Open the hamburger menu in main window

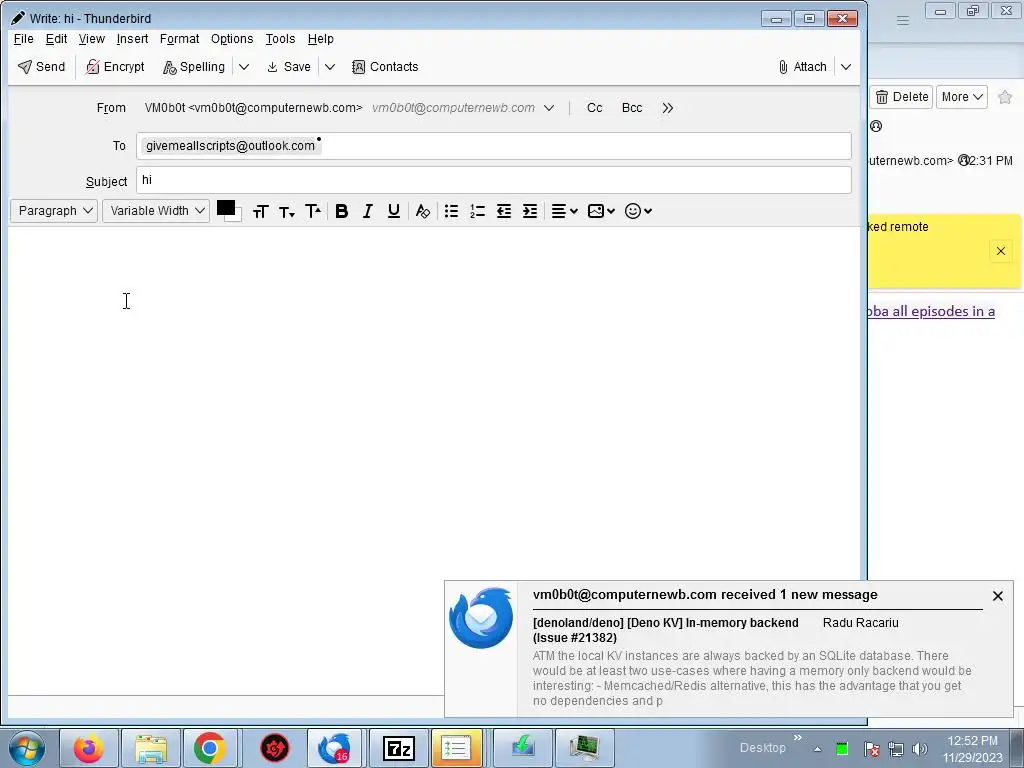[903, 20]
